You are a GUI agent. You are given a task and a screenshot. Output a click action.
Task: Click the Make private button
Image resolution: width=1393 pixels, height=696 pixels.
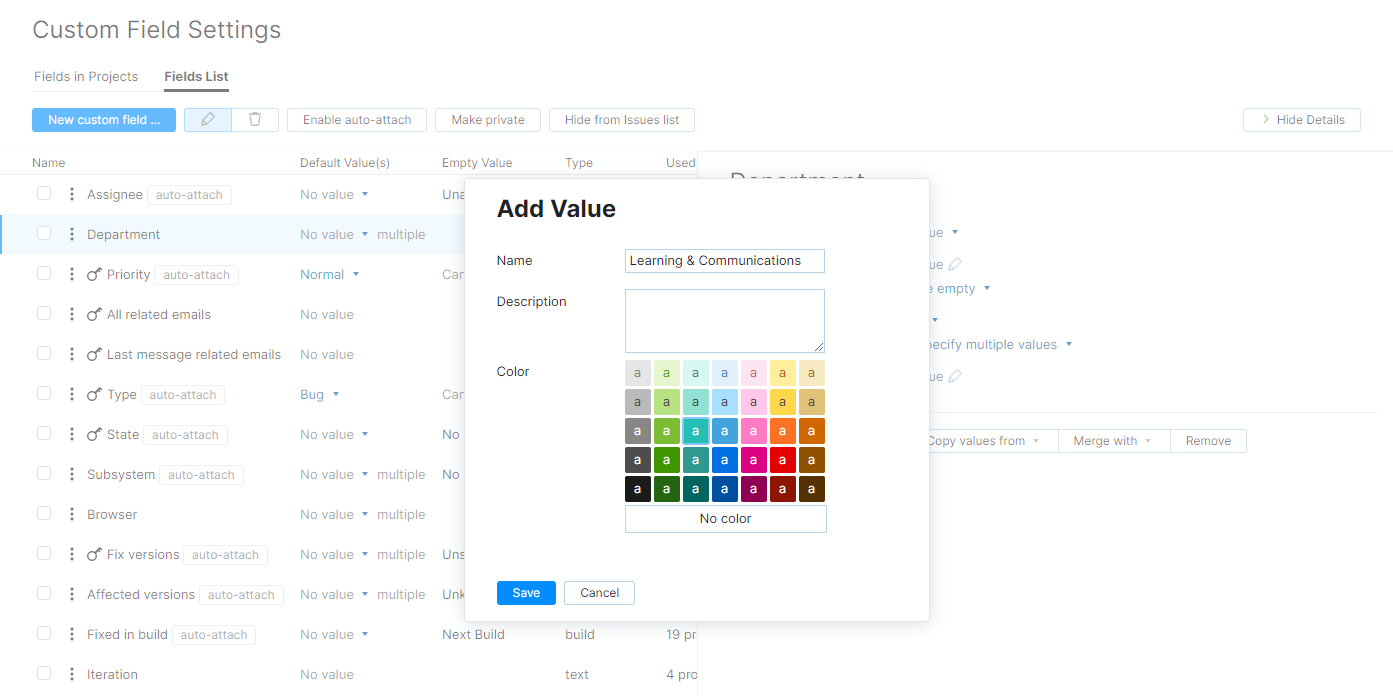488,119
